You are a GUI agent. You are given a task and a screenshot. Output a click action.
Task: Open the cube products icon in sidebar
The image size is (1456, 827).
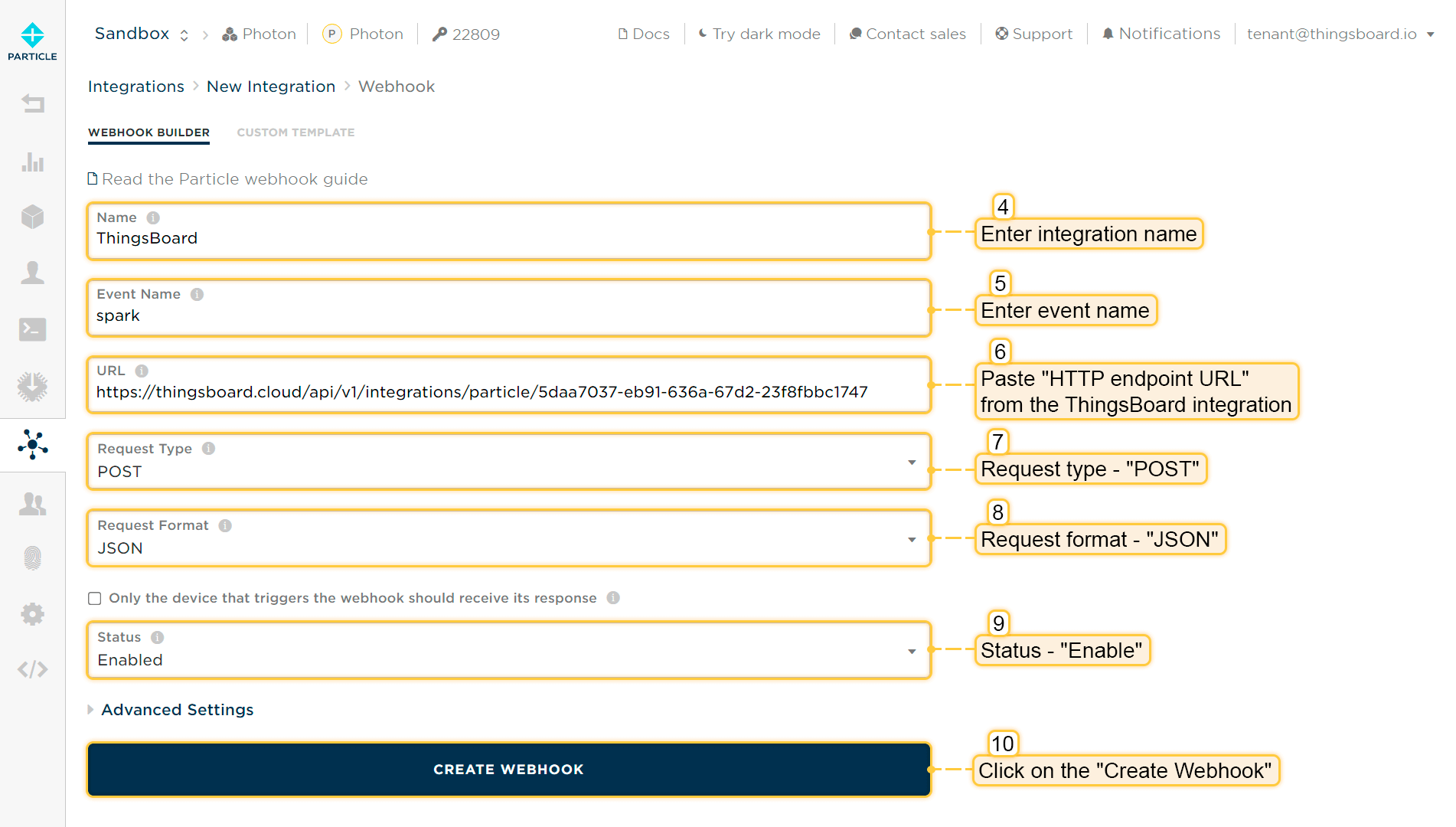32,217
